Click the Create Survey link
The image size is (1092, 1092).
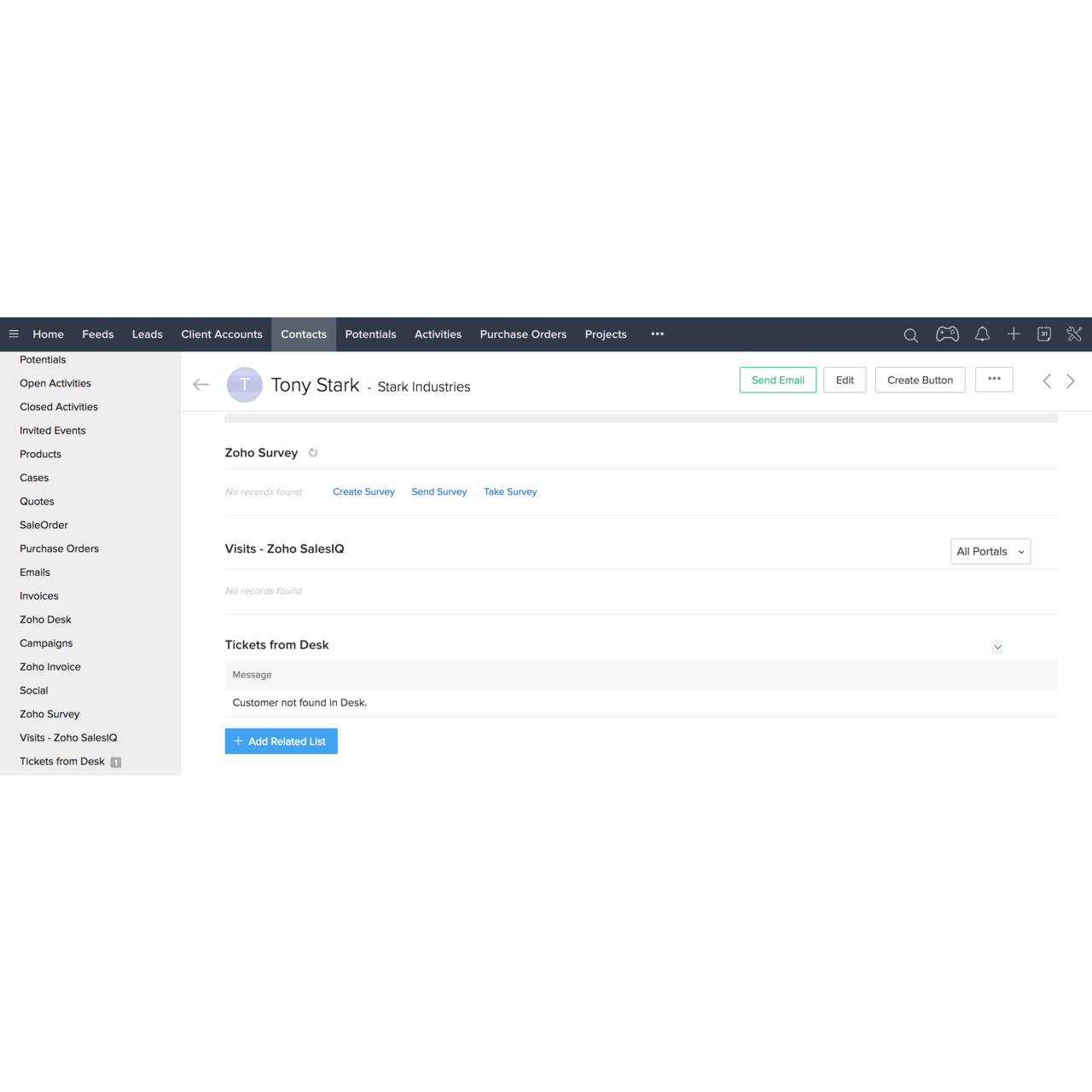click(363, 491)
